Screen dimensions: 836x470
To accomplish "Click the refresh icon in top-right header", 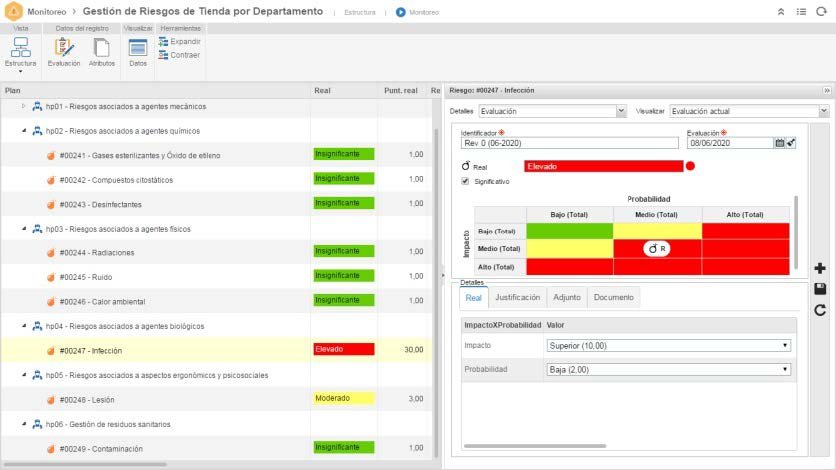I will [821, 12].
